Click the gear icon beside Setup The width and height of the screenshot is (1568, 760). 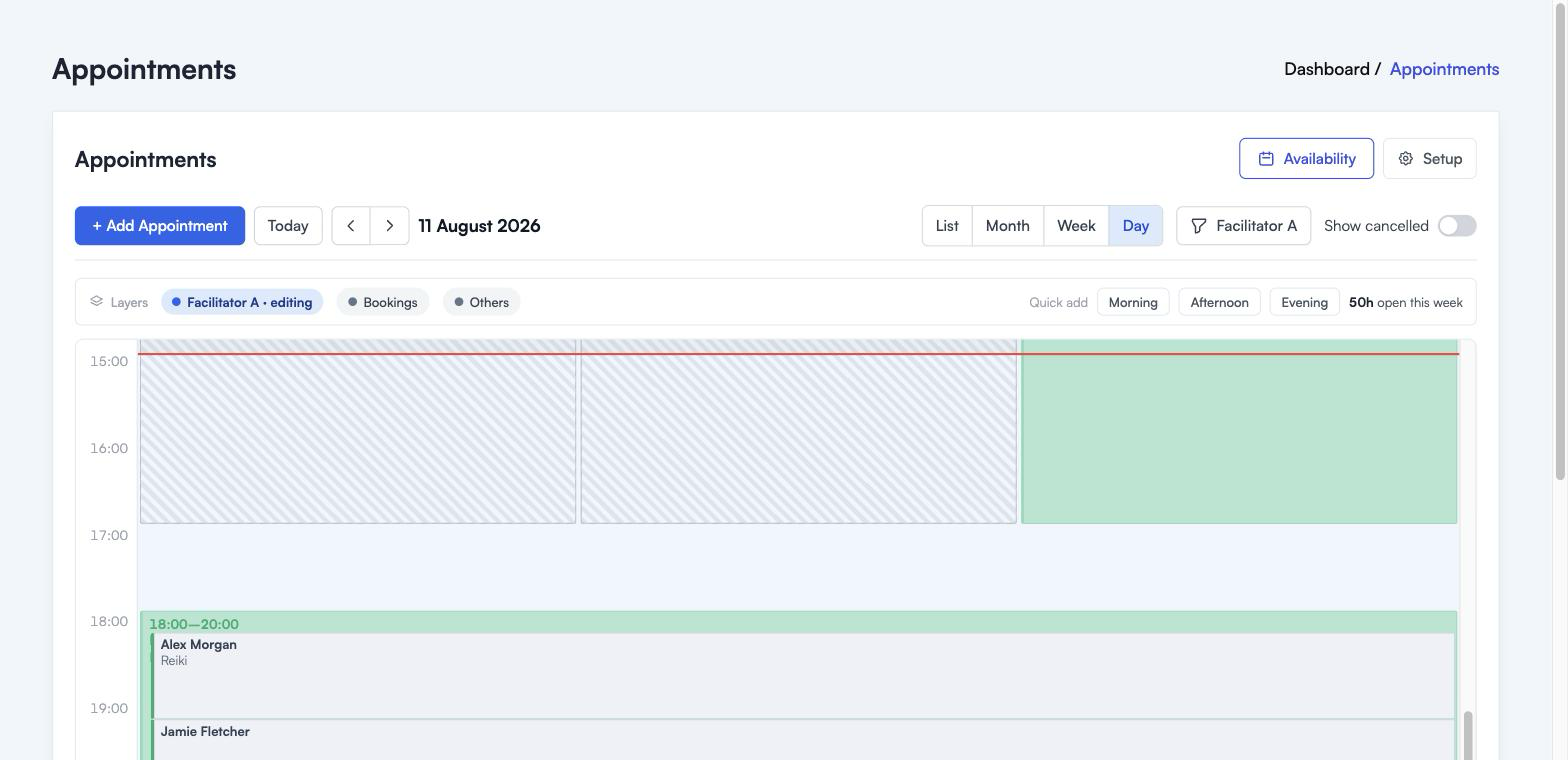tap(1406, 159)
